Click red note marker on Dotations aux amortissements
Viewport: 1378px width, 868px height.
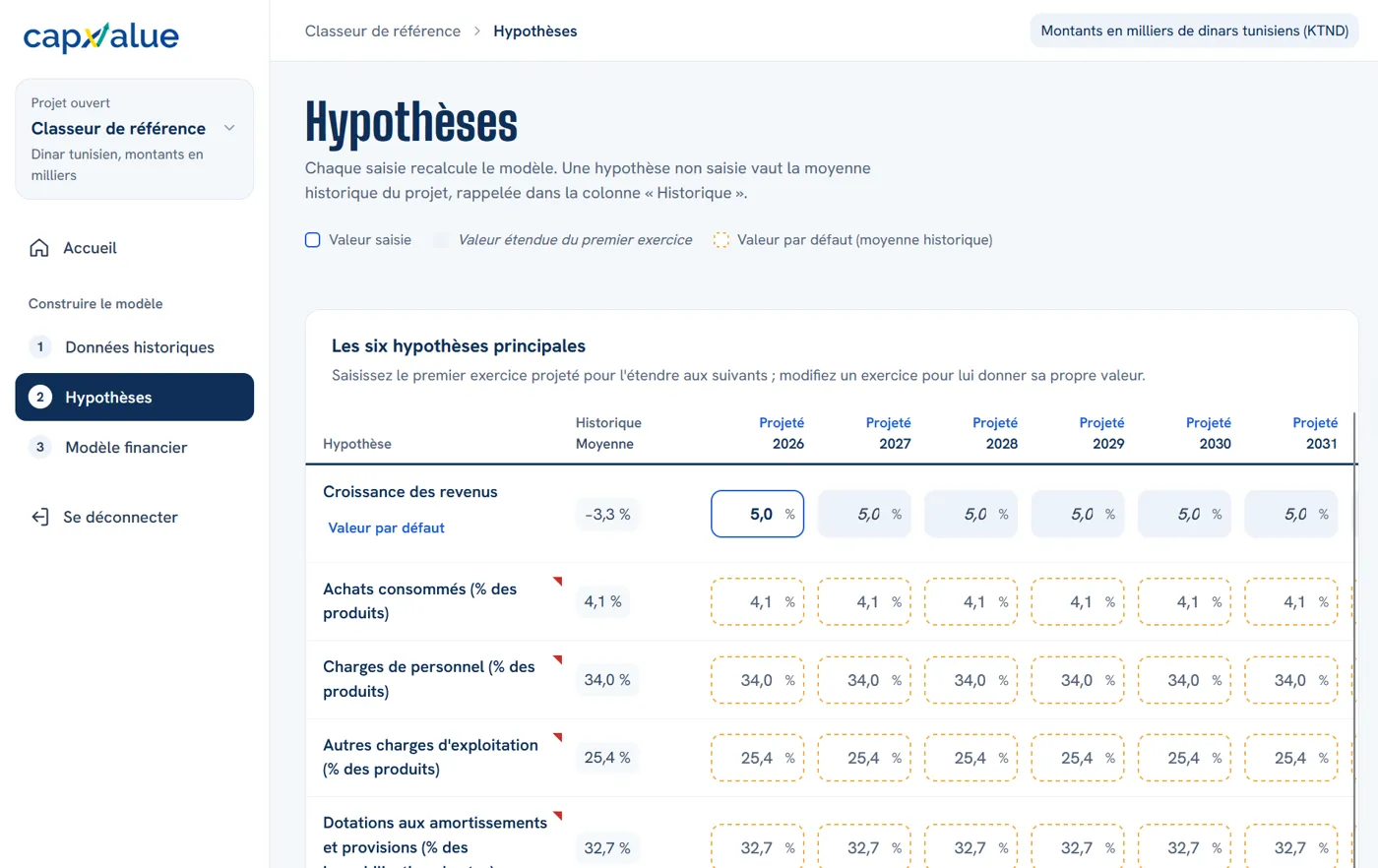tap(557, 816)
